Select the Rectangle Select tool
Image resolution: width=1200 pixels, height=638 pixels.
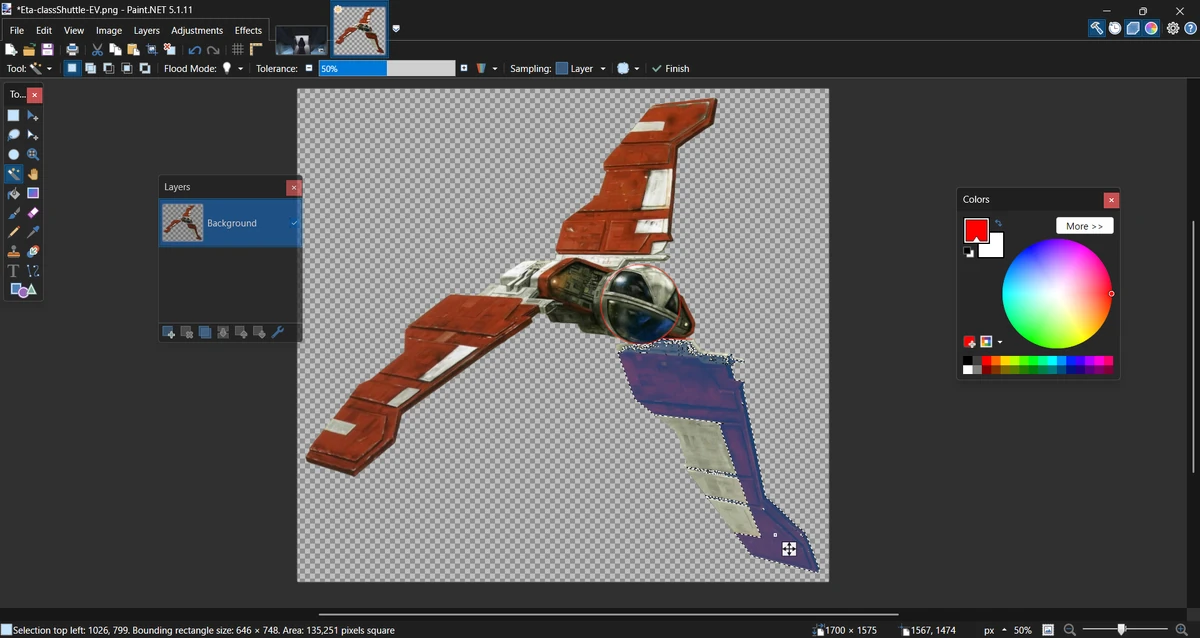pos(14,116)
